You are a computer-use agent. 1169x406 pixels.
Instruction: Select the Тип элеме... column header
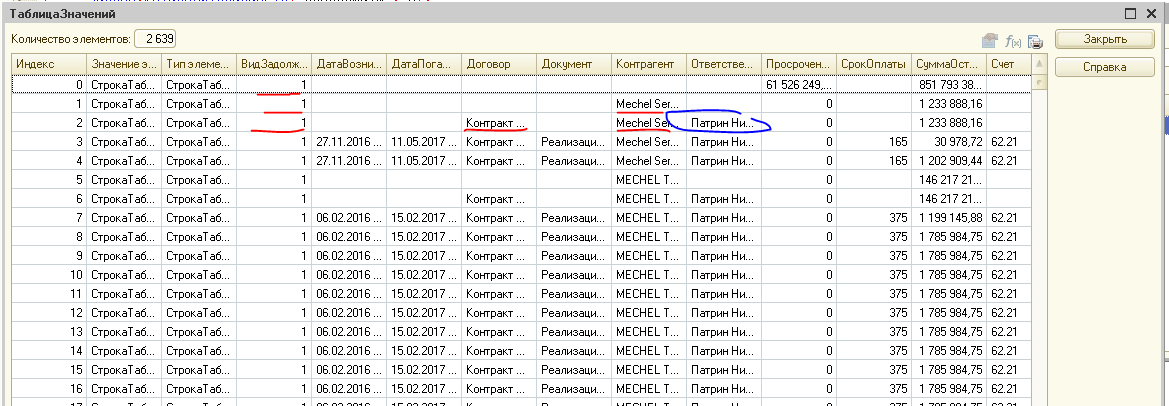198,65
